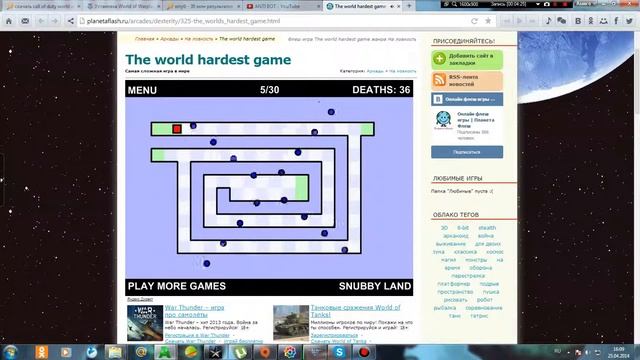Click SNUBBY LAND in the game footer
Screen dimensions: 640x360
coord(375,286)
